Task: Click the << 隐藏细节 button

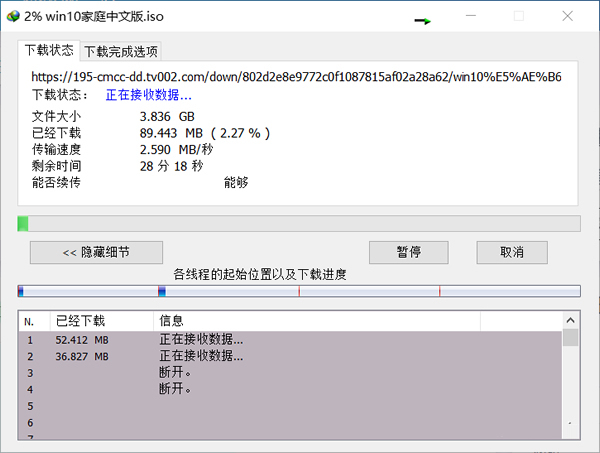Action: tap(96, 252)
